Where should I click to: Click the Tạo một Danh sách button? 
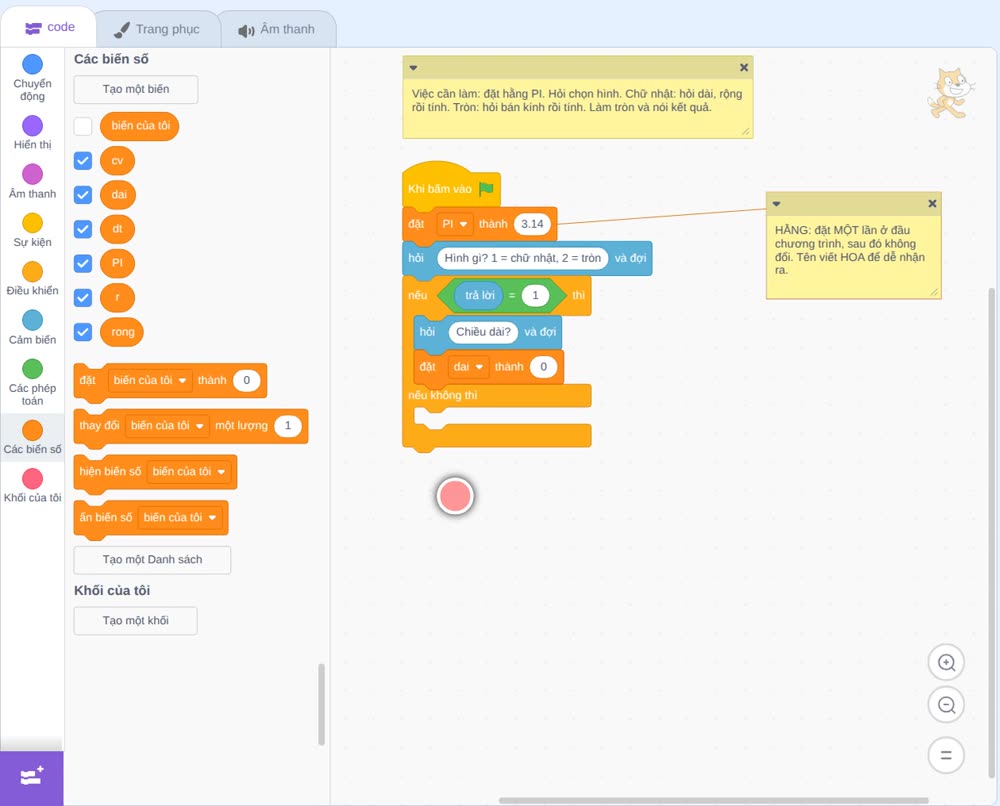pos(152,560)
